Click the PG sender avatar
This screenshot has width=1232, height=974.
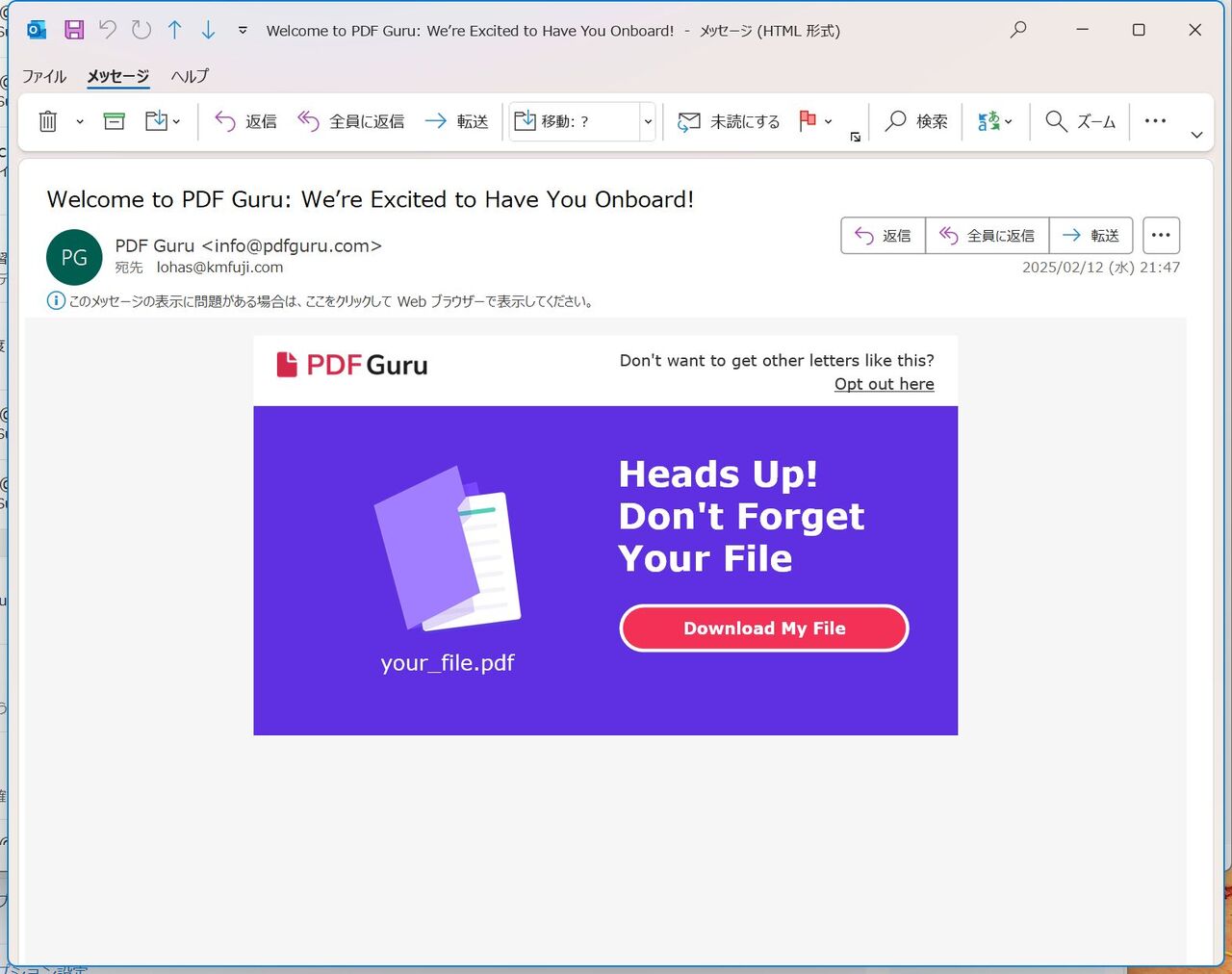pyautogui.click(x=74, y=257)
